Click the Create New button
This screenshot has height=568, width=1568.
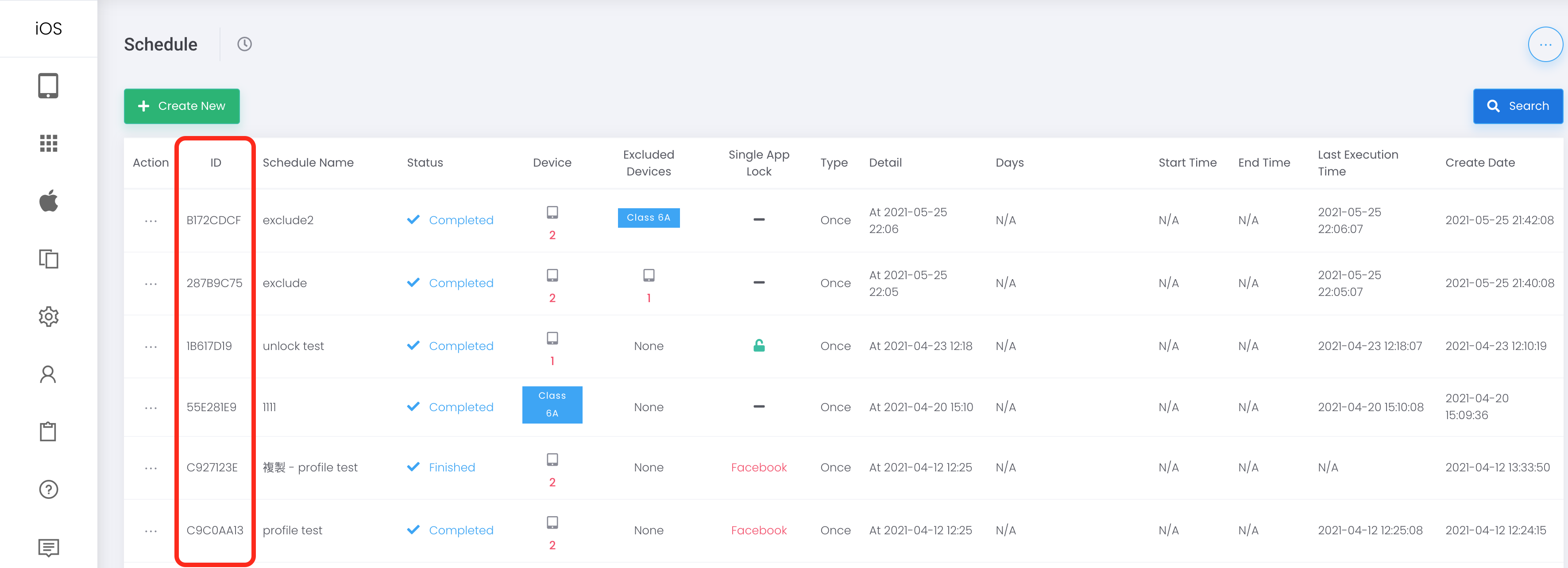(182, 106)
